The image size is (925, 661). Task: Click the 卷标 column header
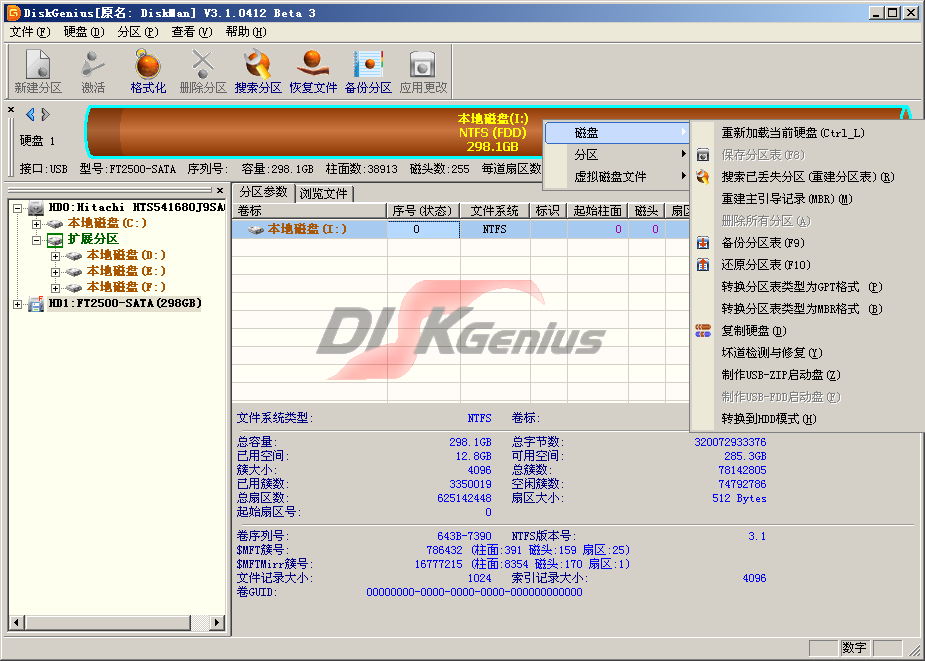coord(310,211)
